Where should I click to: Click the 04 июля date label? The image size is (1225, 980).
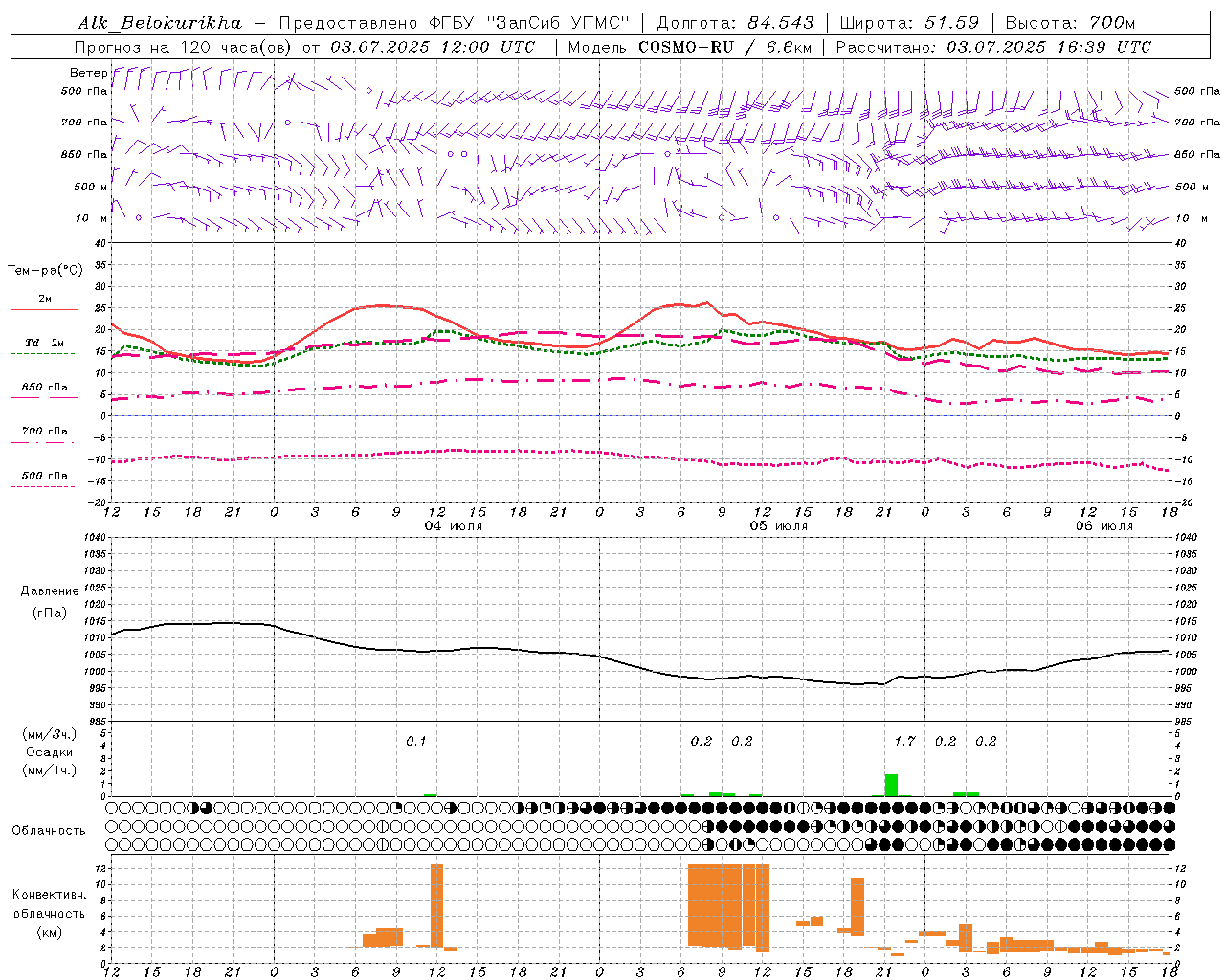454,526
